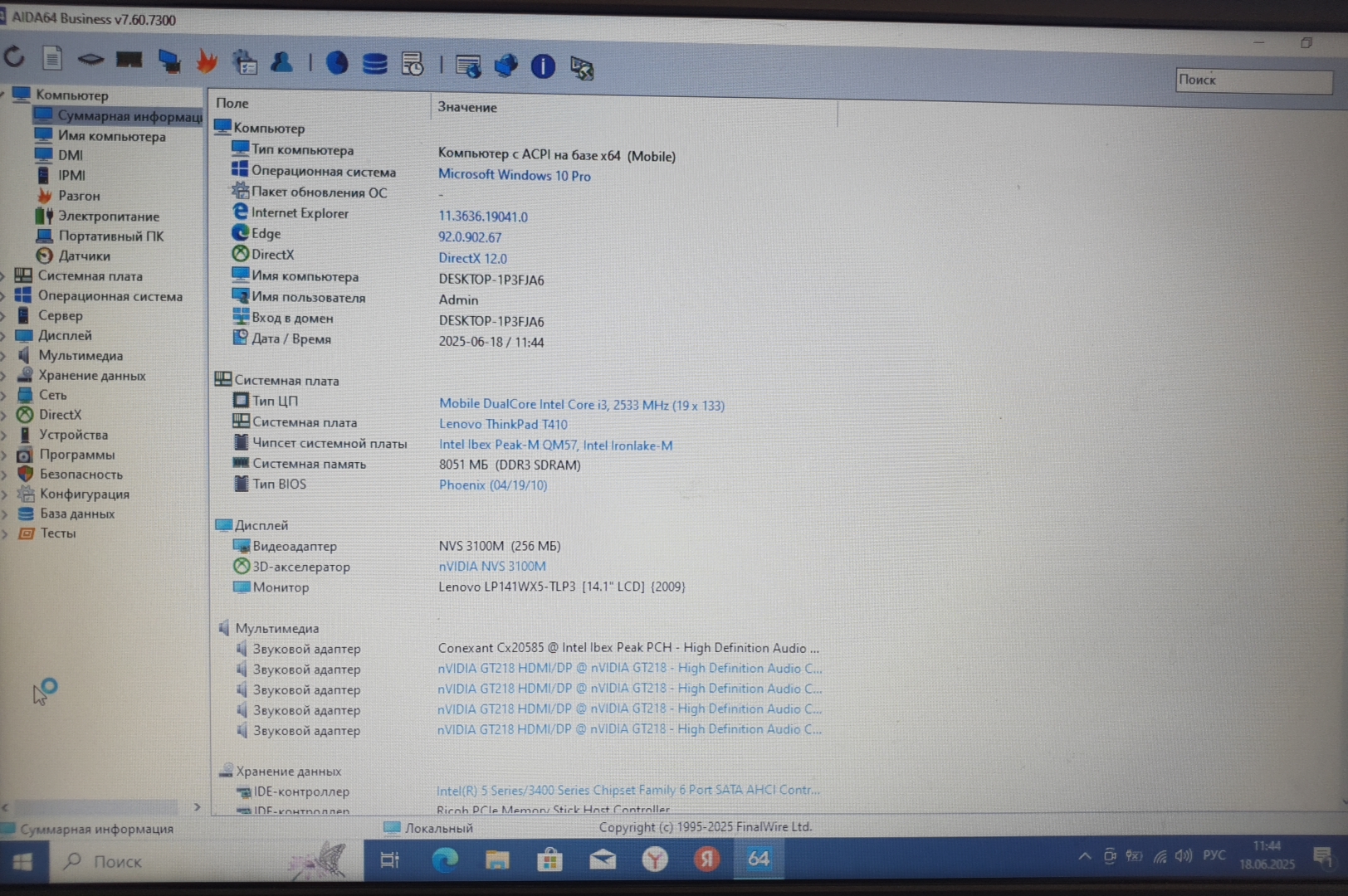Open Microsoft Store taskbar icon
1348x896 pixels.
pos(549,859)
